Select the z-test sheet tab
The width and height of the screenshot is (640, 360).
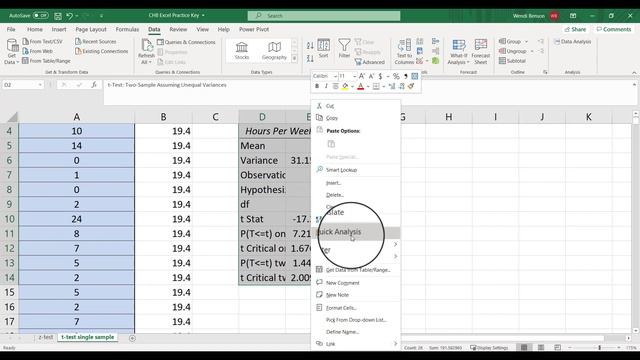(x=45, y=337)
